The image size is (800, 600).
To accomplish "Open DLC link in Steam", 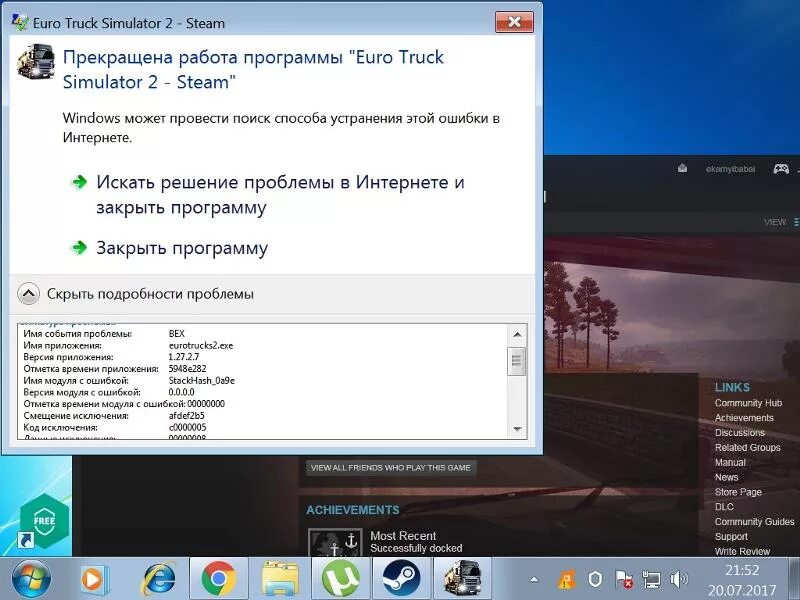I will [x=724, y=507].
